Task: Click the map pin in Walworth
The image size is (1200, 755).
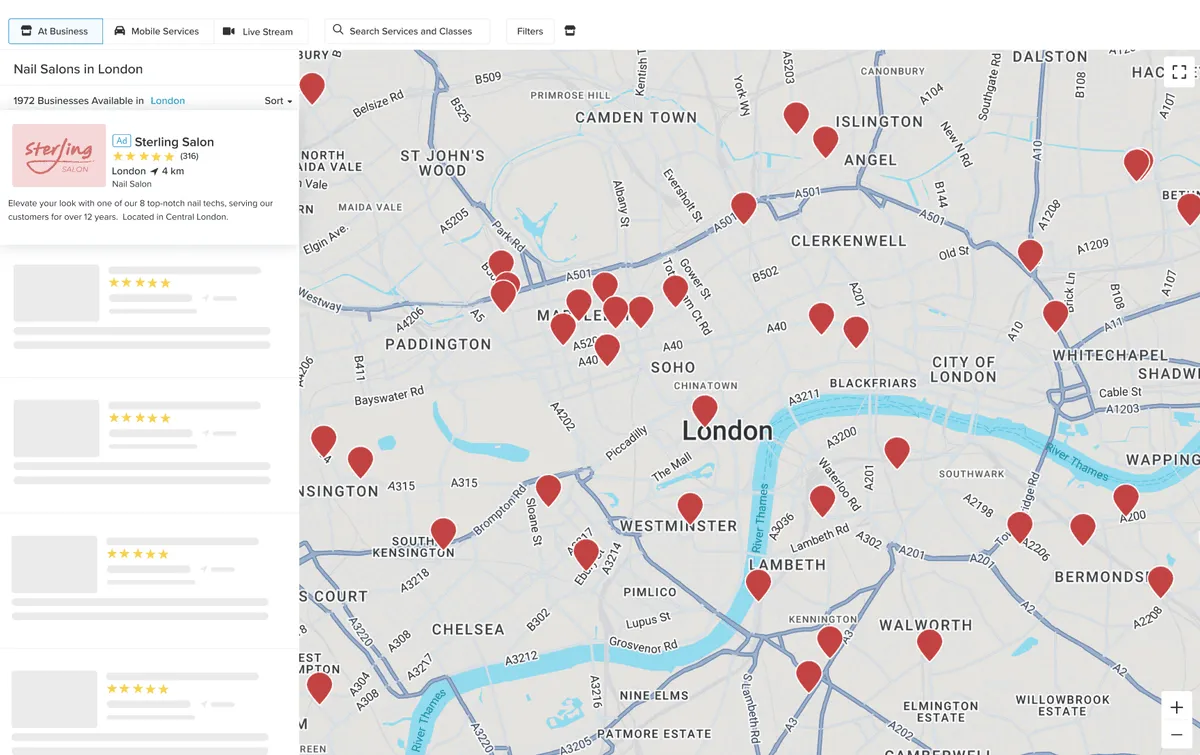Action: [x=930, y=645]
